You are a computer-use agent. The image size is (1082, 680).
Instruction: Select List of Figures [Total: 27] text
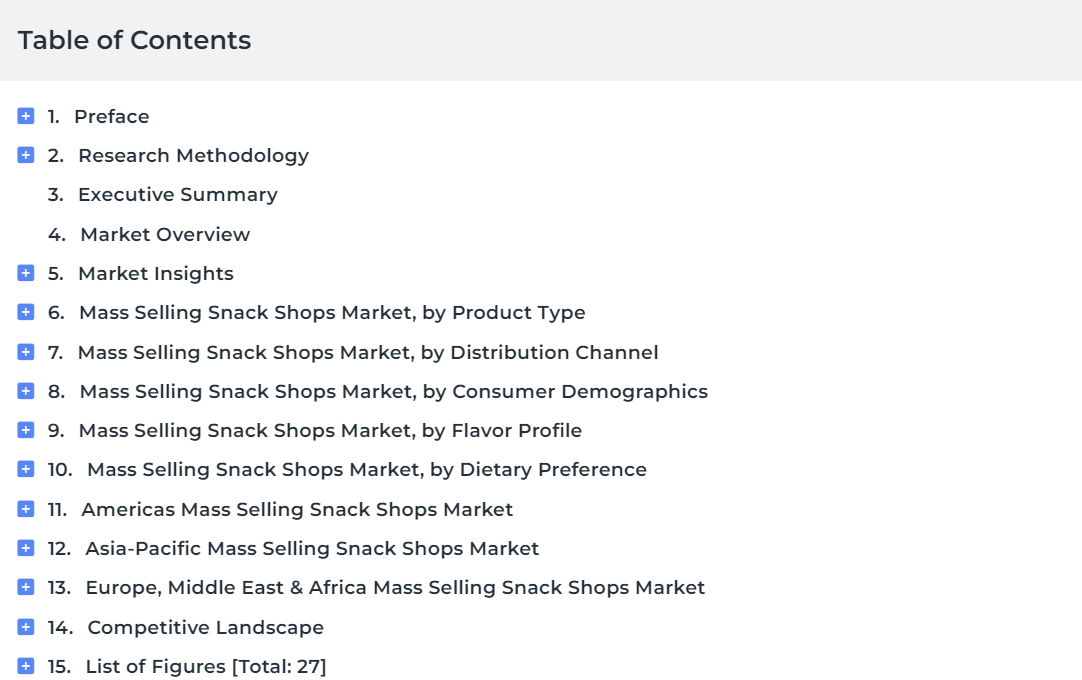(206, 667)
